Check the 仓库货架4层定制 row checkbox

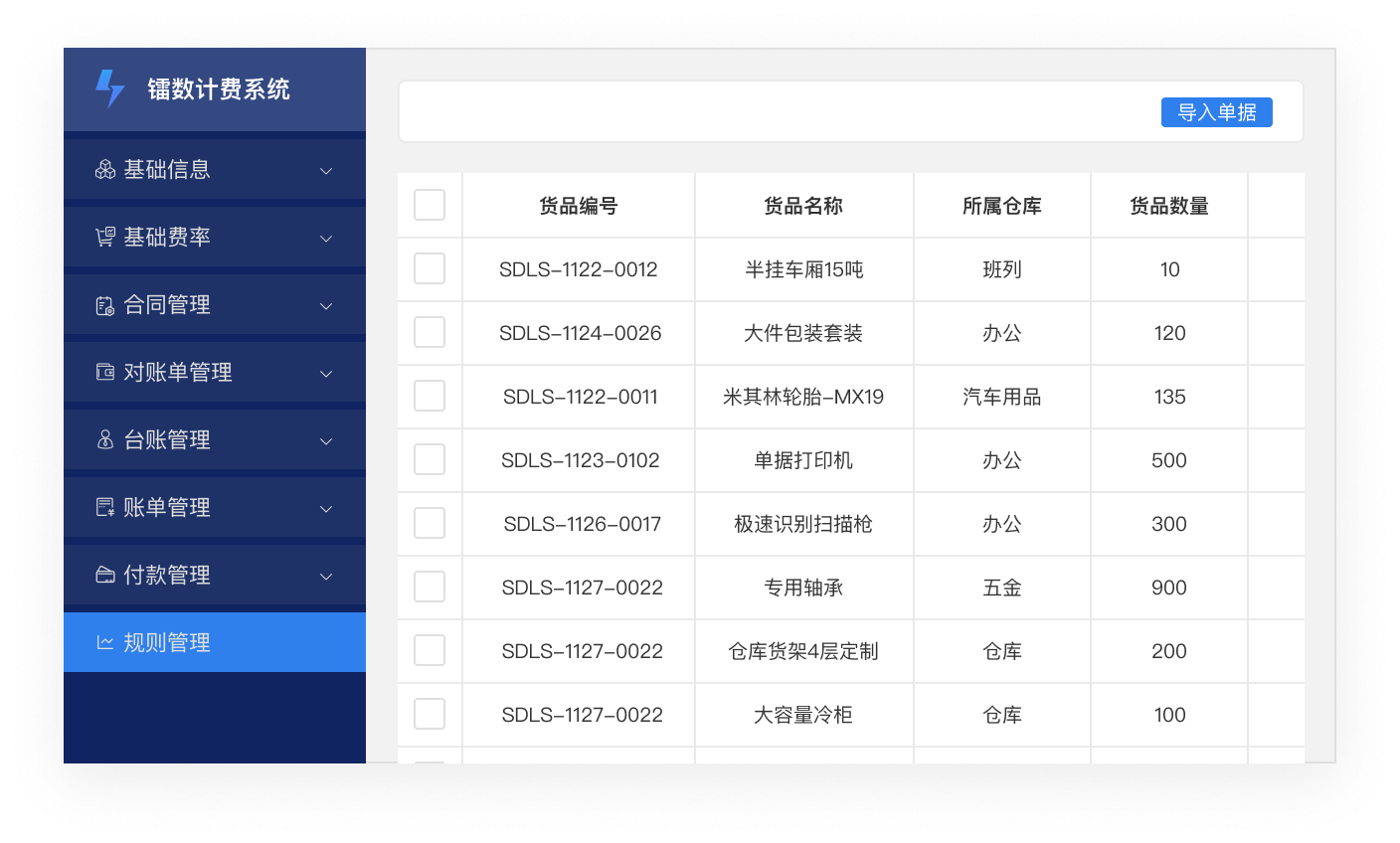(x=430, y=650)
